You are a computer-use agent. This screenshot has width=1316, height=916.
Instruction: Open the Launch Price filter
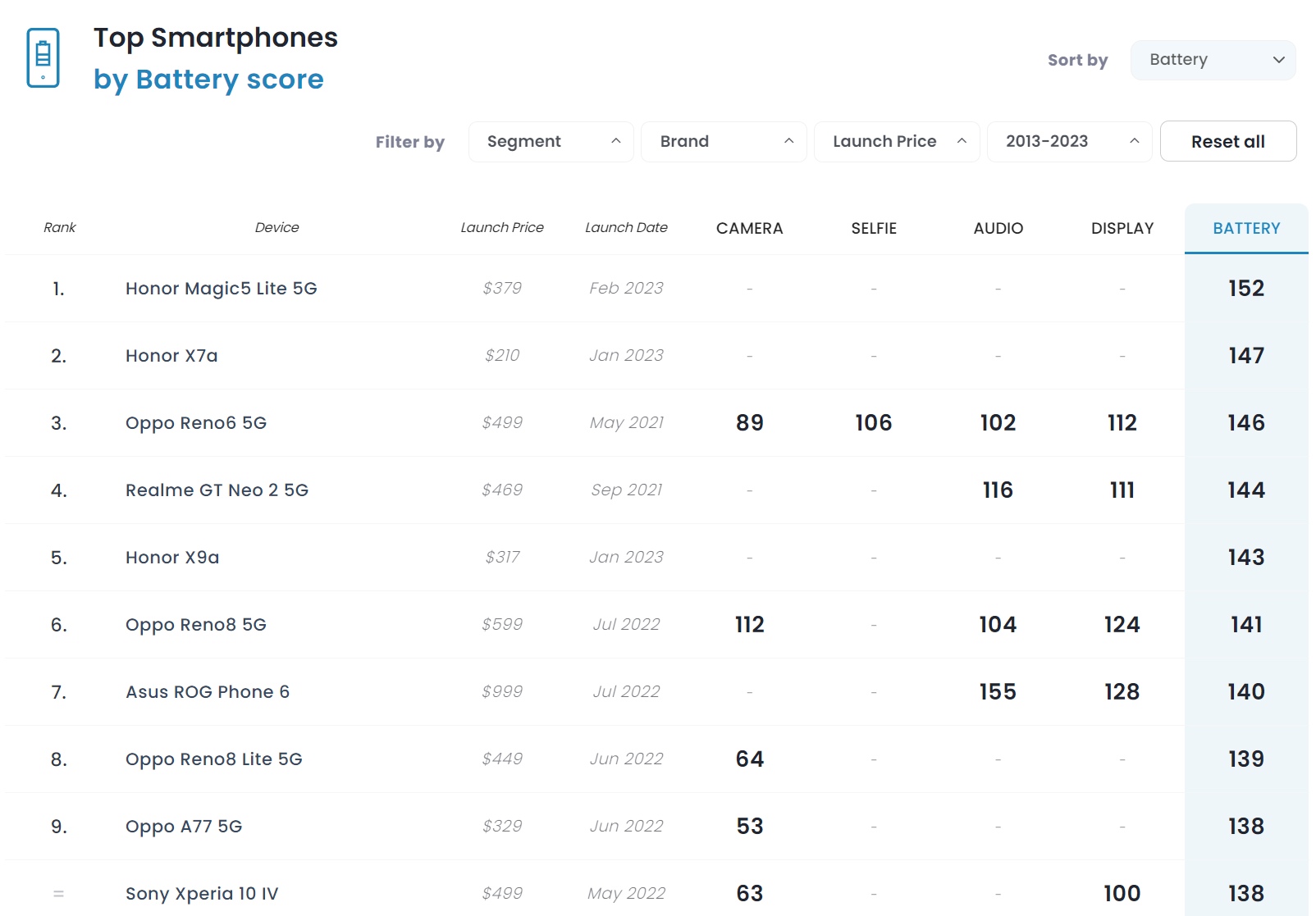click(x=897, y=142)
